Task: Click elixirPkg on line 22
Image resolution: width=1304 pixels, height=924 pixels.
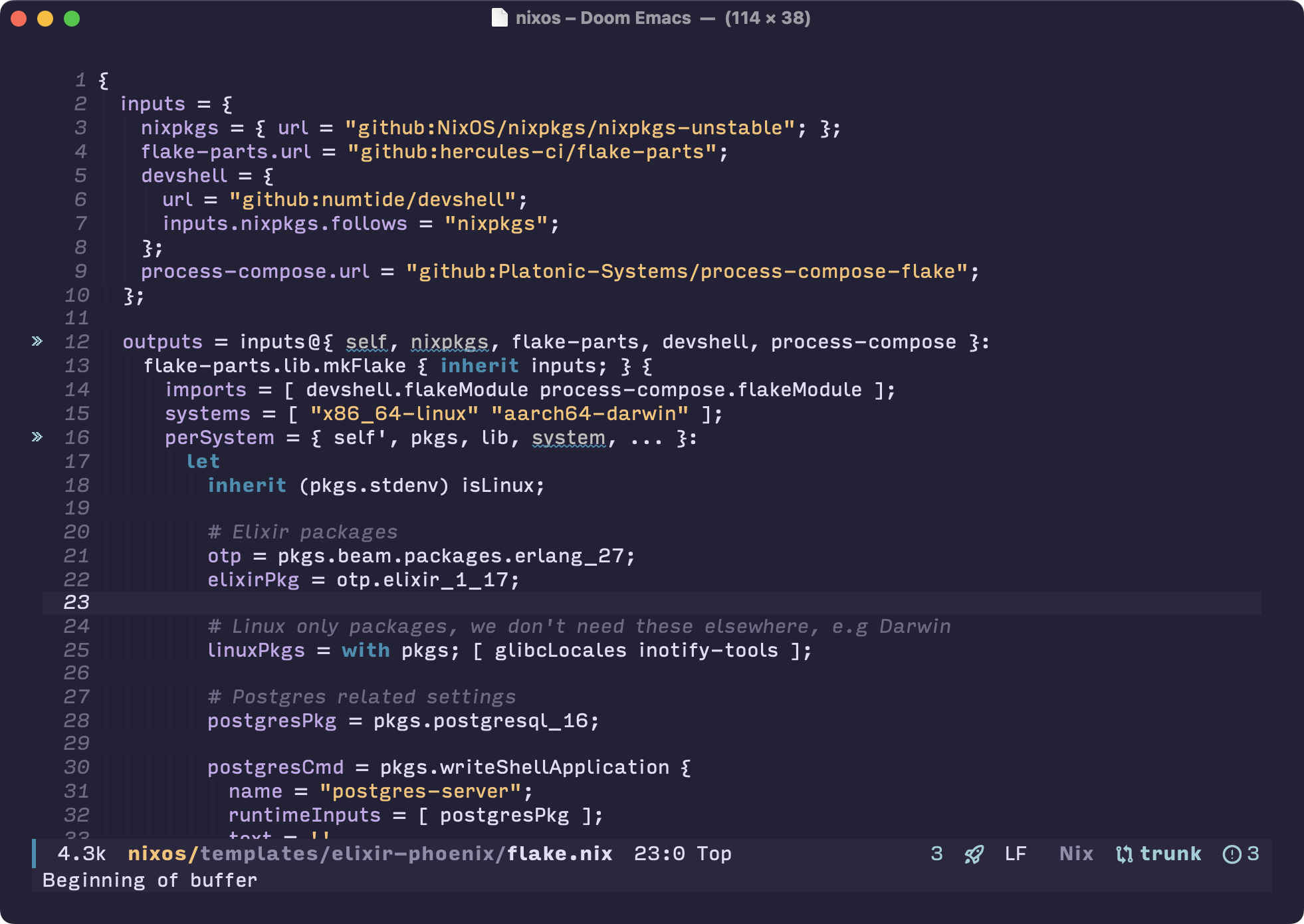Action: pyautogui.click(x=253, y=580)
